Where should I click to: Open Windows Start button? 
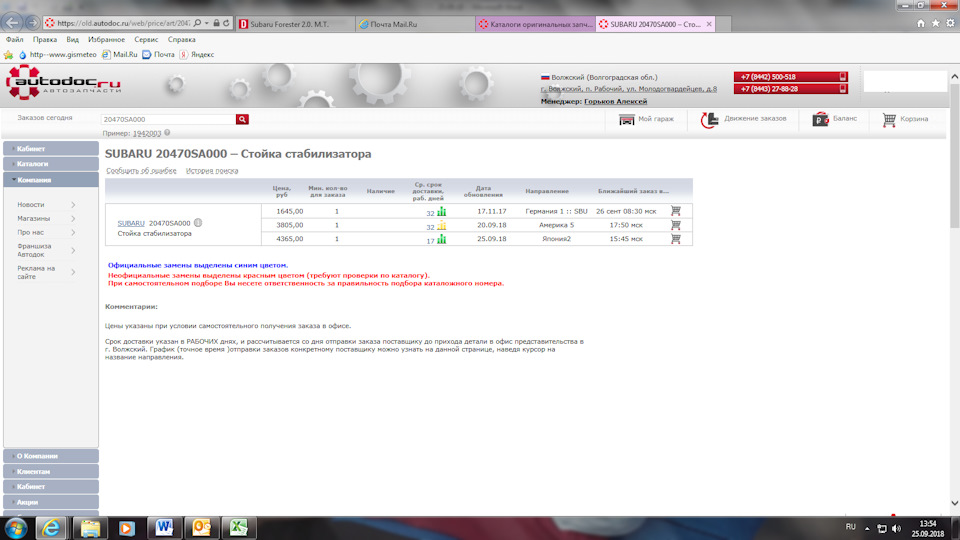15,528
